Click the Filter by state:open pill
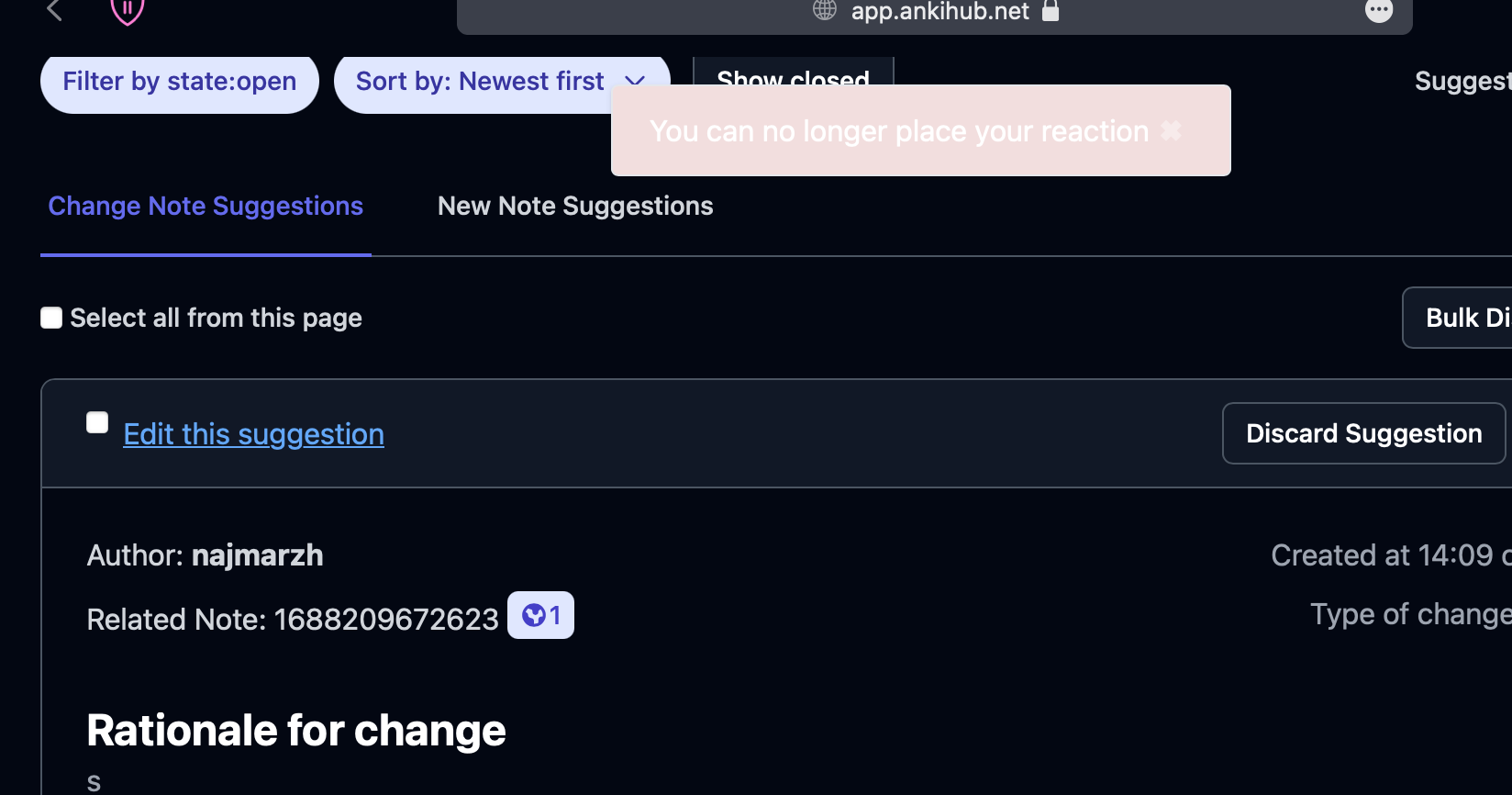The height and width of the screenshot is (795, 1512). click(180, 83)
